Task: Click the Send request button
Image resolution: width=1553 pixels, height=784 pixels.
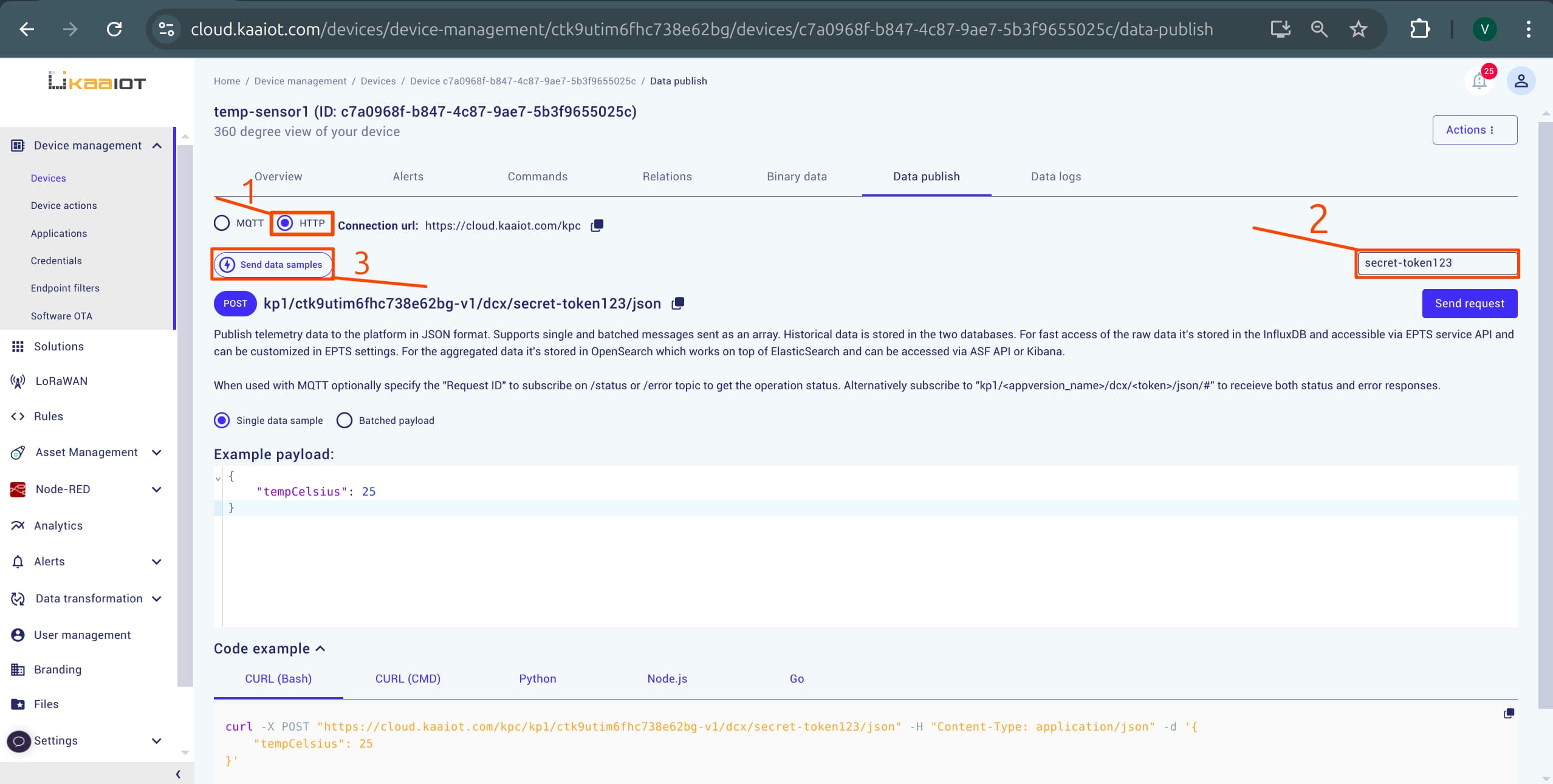Action: click(1469, 303)
